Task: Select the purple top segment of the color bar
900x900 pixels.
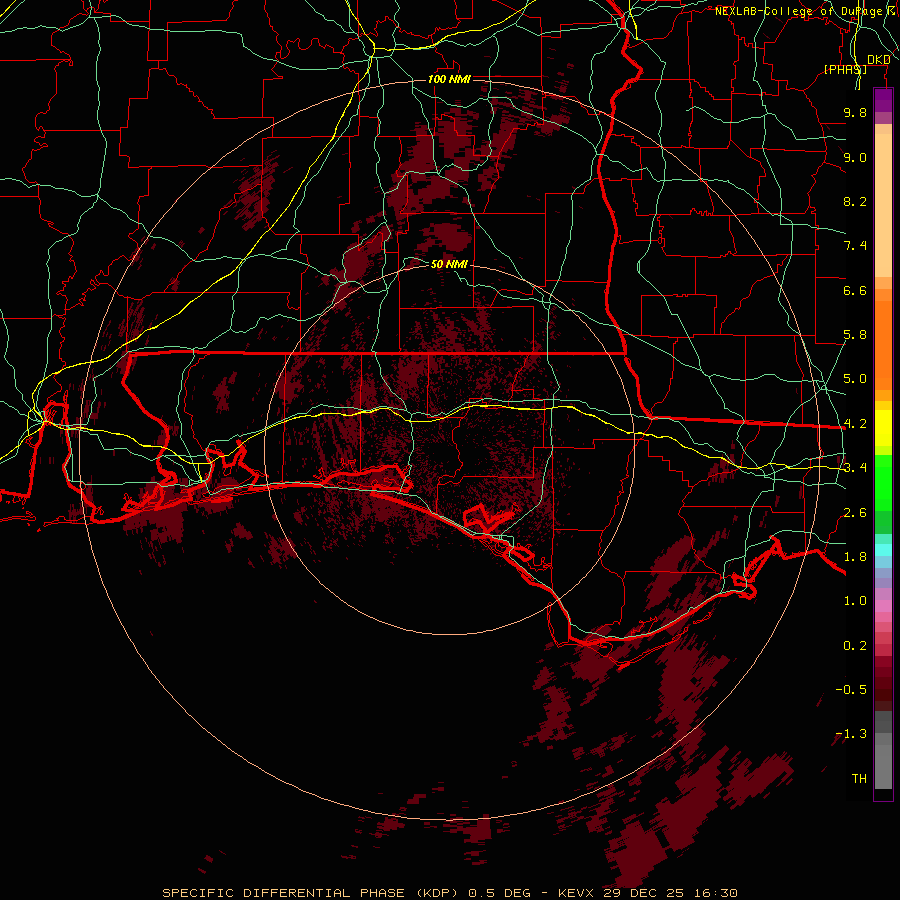Action: 883,100
